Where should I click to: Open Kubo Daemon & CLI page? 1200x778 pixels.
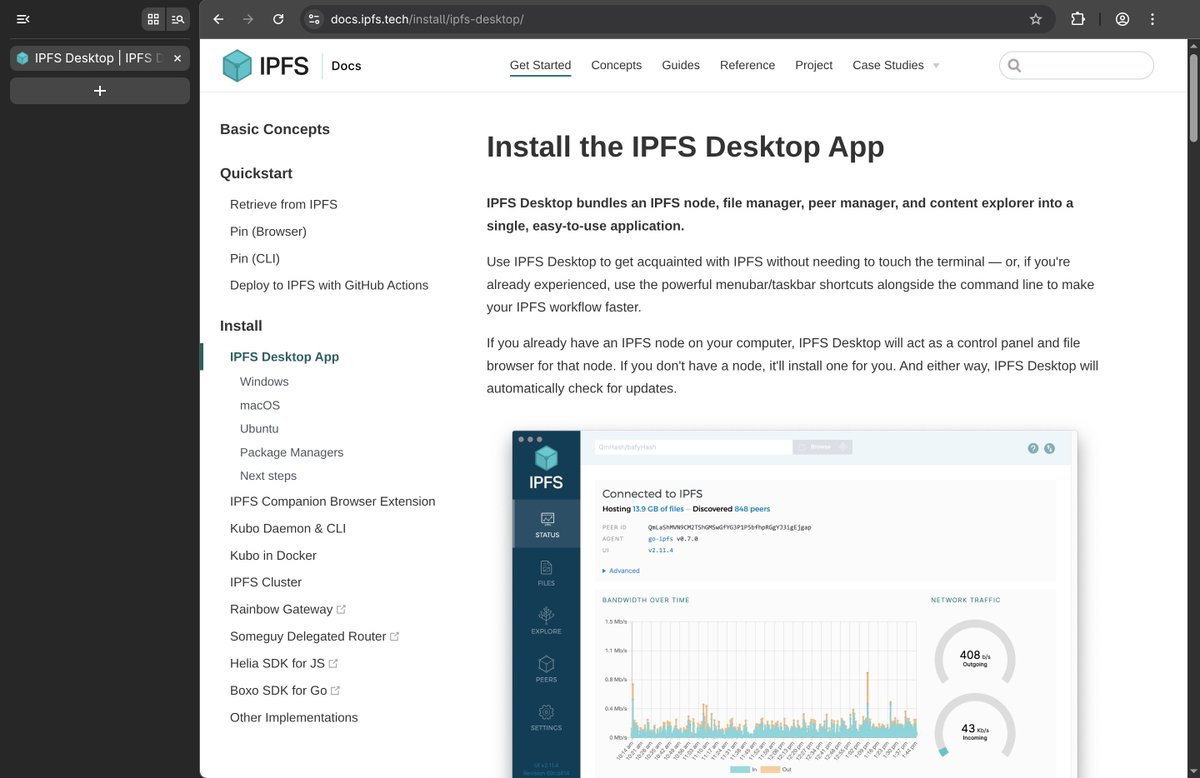288,528
